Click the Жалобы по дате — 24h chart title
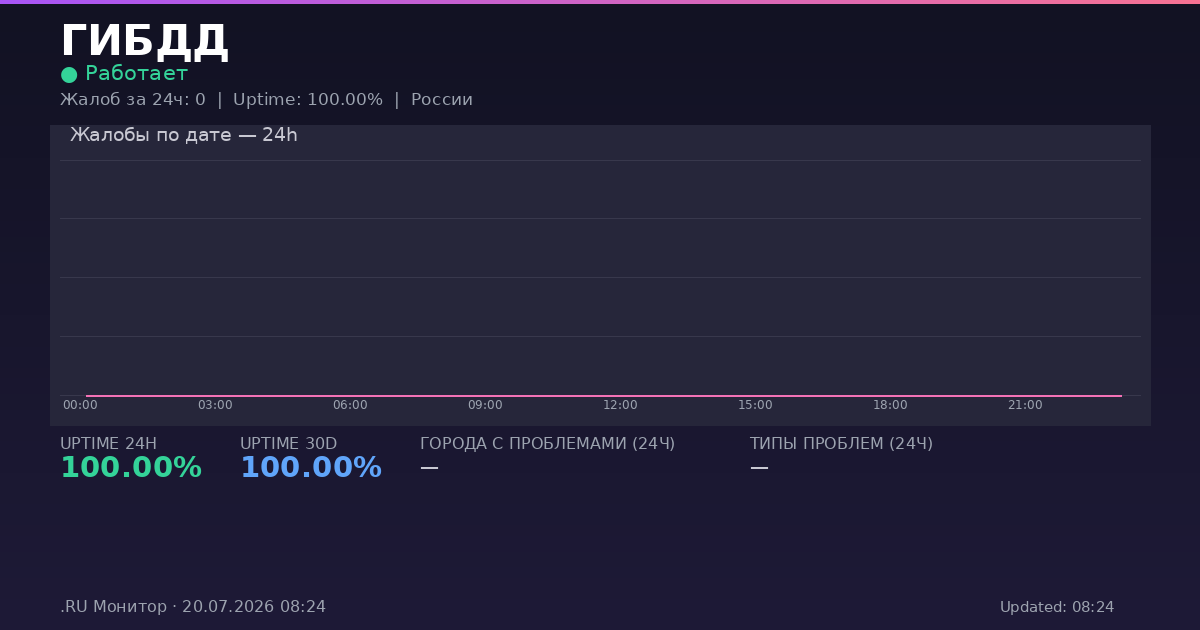 184,135
